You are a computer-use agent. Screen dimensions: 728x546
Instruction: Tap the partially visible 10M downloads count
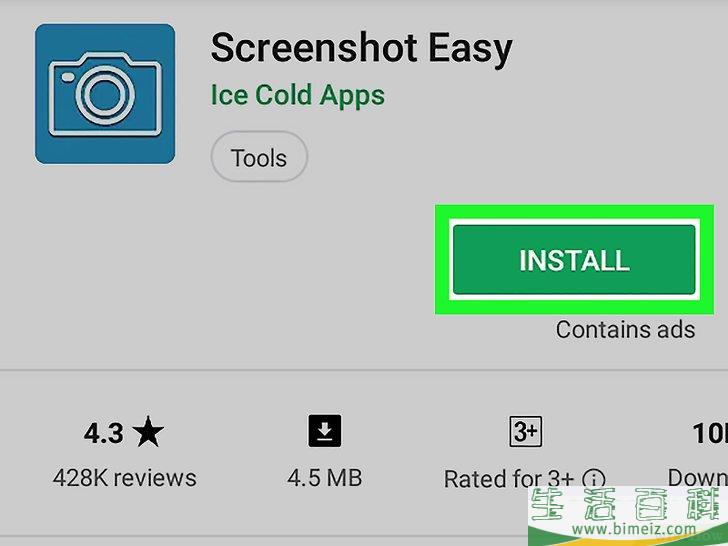(x=710, y=433)
